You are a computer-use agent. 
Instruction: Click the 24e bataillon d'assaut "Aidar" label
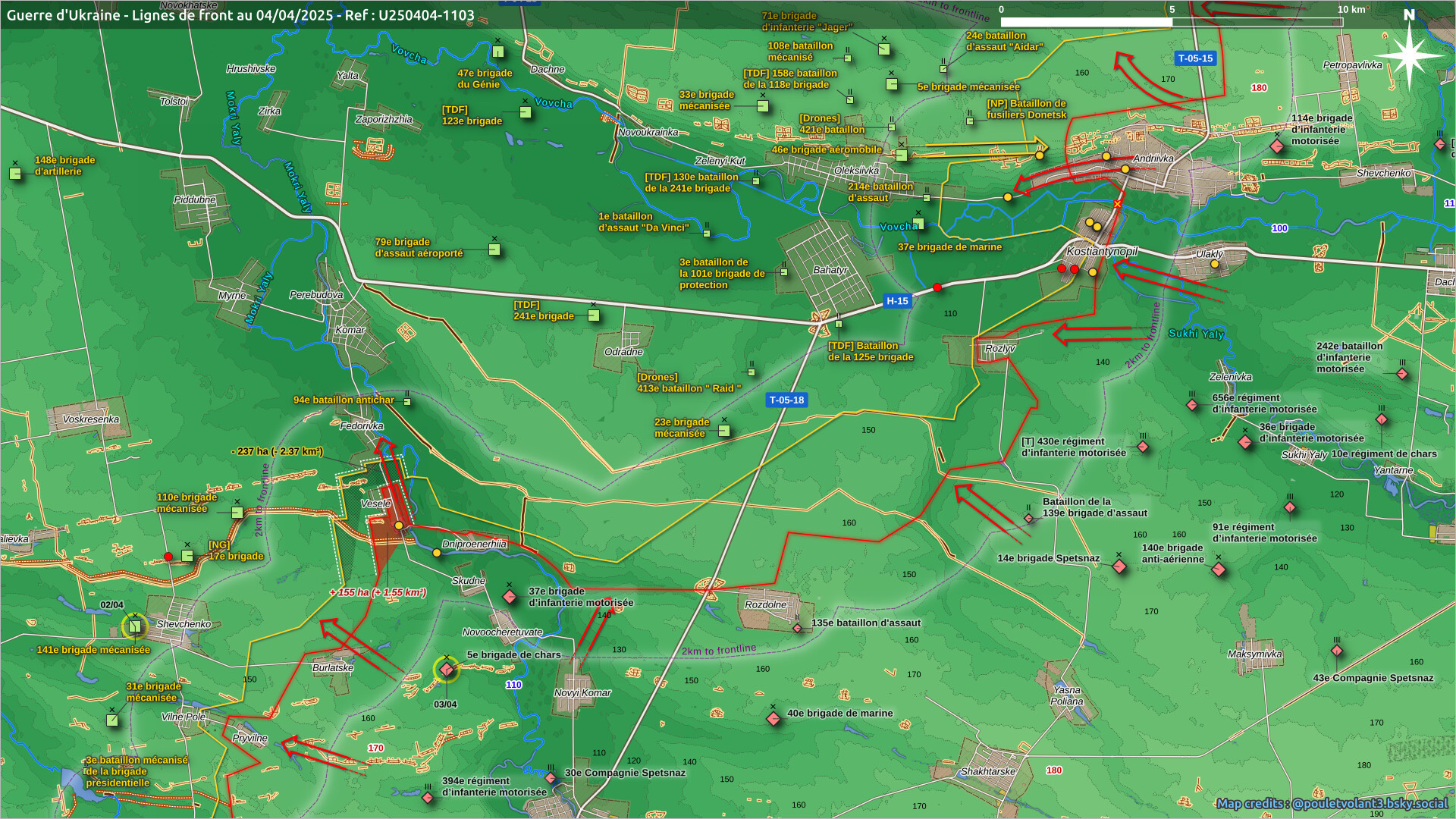[1005, 41]
